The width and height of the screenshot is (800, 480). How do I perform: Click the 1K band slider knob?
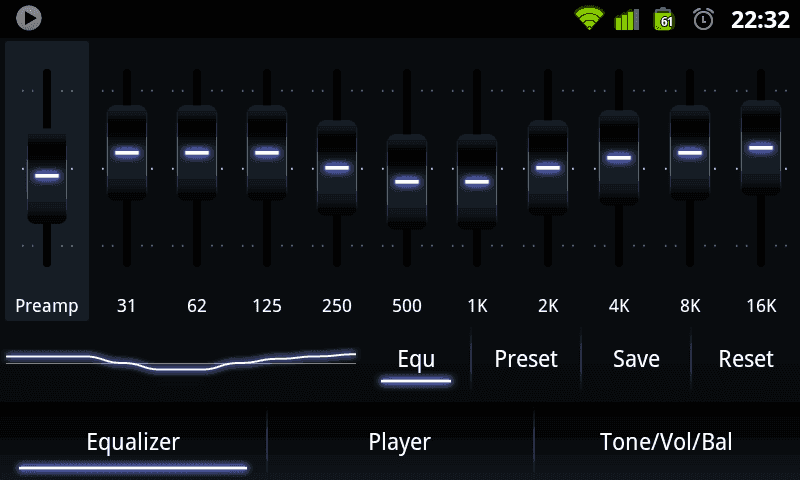[x=477, y=182]
